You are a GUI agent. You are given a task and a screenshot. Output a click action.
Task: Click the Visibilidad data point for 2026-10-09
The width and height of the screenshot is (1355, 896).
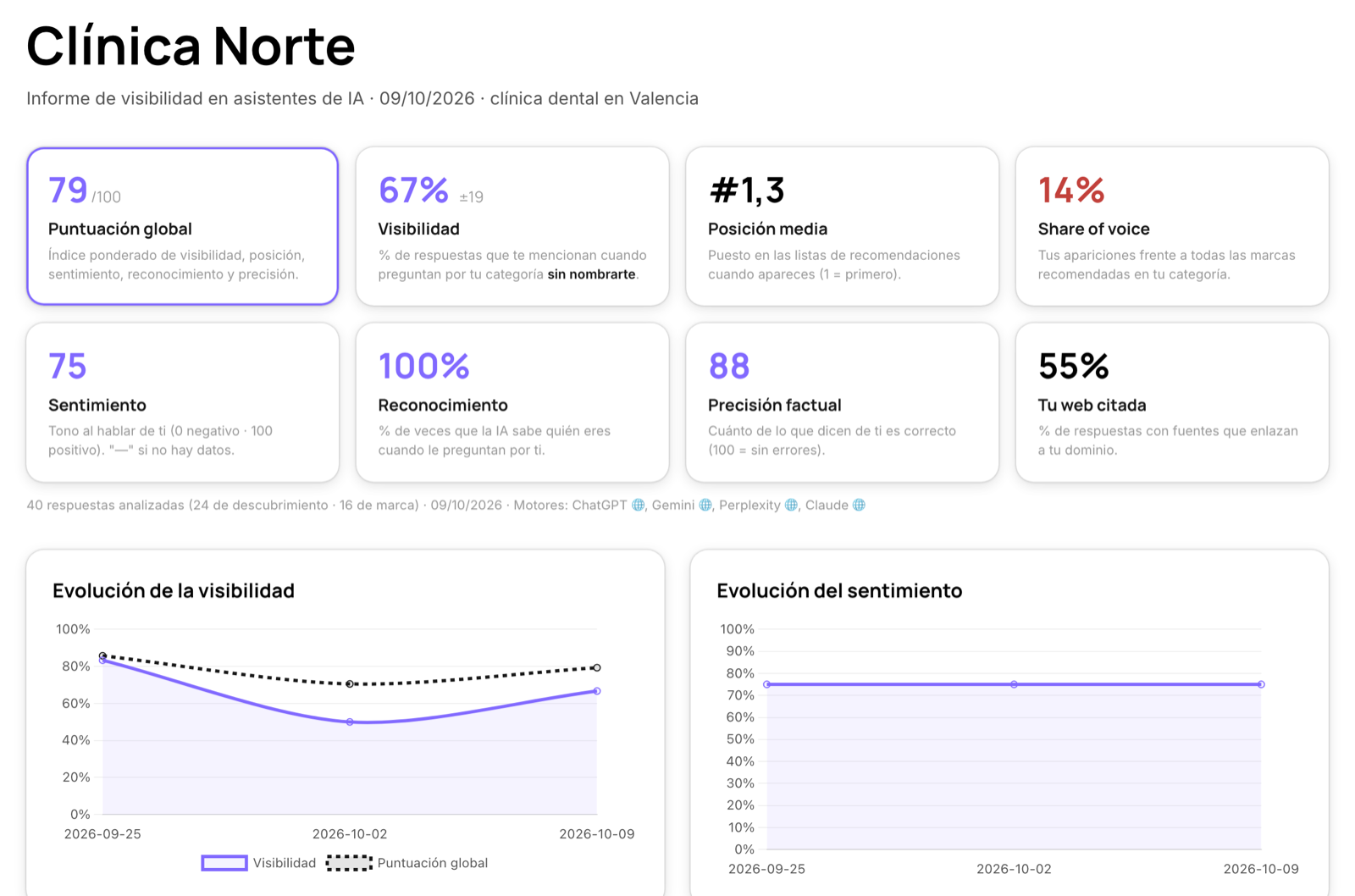click(x=597, y=691)
